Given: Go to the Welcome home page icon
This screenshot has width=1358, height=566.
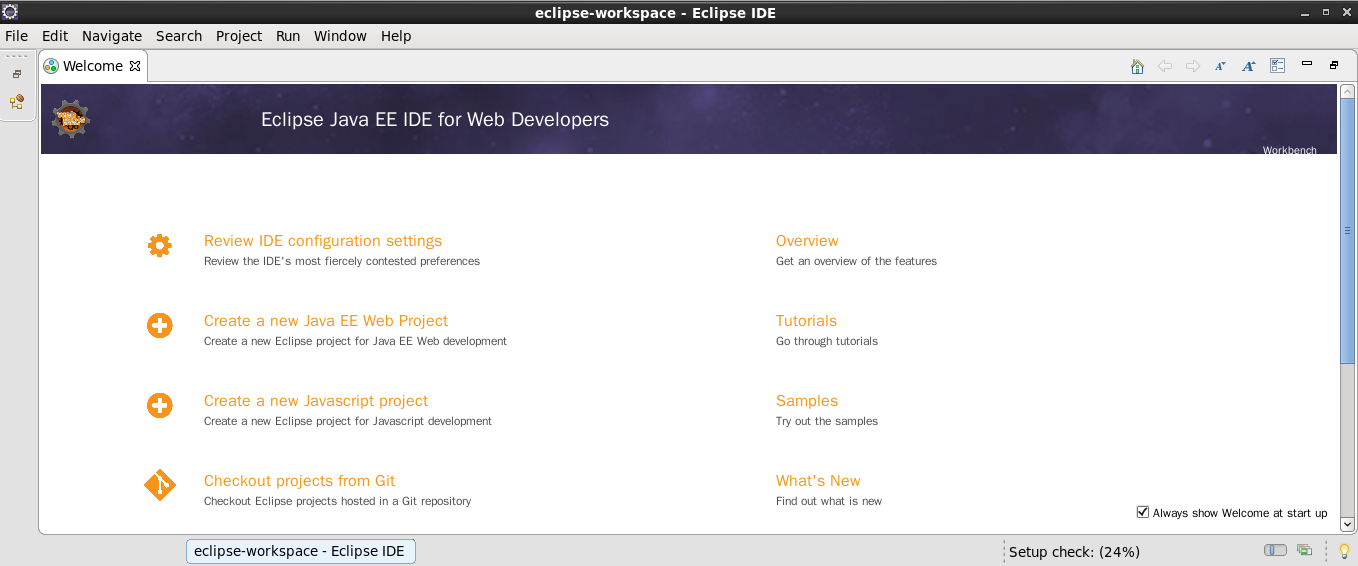Looking at the screenshot, I should 1137,66.
